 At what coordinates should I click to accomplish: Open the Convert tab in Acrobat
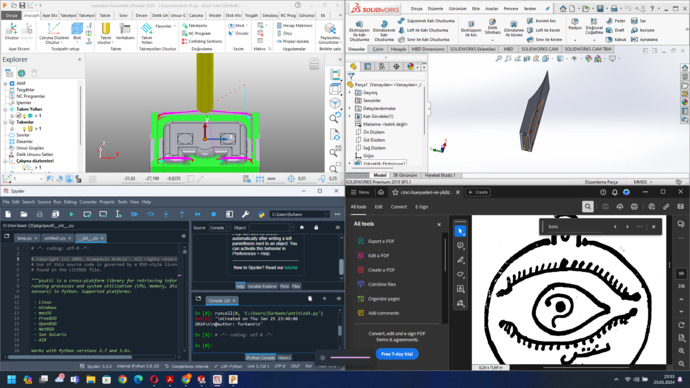pyautogui.click(x=399, y=207)
